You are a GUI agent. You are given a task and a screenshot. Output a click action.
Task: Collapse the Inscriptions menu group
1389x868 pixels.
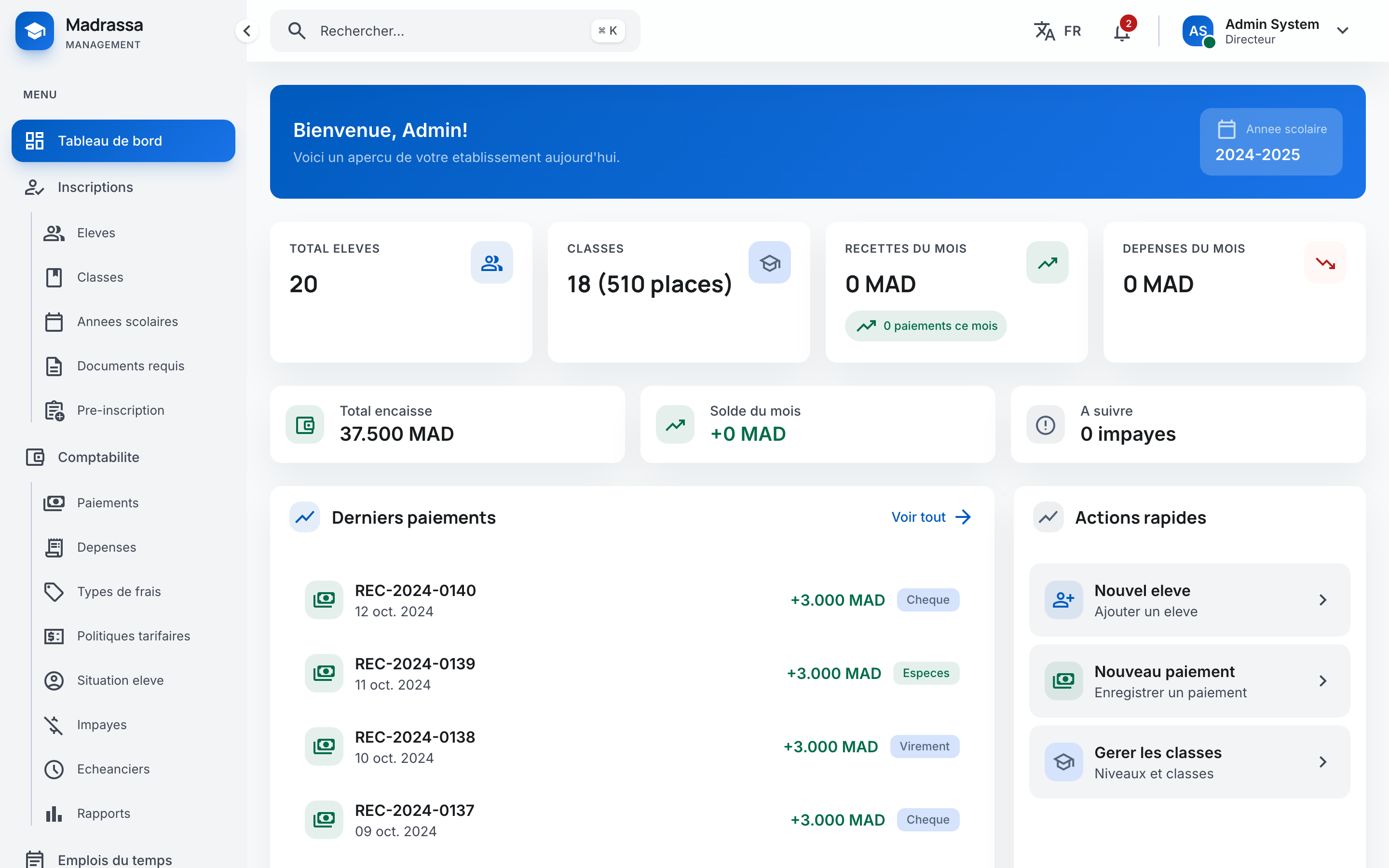pyautogui.click(x=95, y=187)
